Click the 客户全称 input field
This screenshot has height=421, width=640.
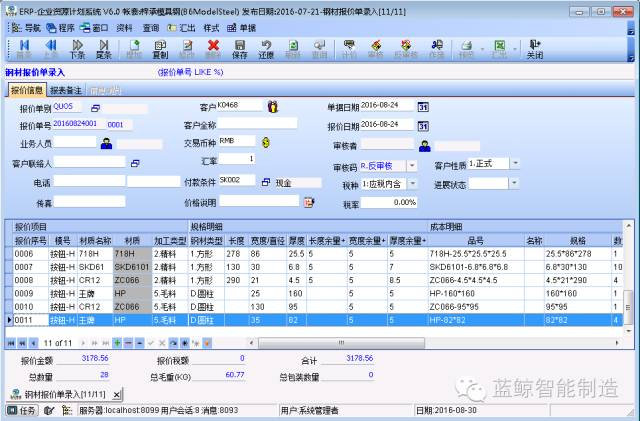point(258,124)
